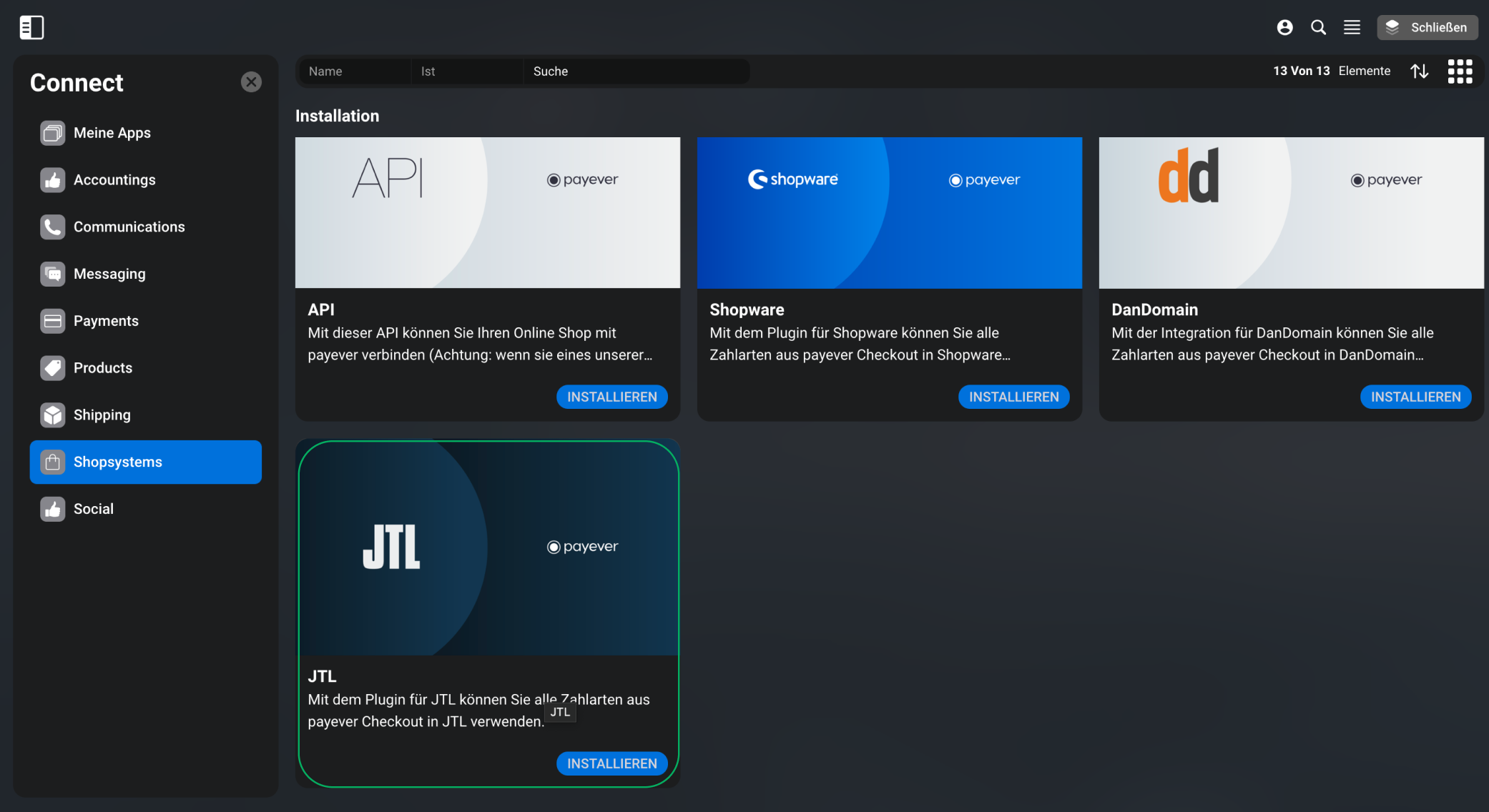This screenshot has width=1489, height=812.
Task: Install the API integration
Action: point(612,397)
